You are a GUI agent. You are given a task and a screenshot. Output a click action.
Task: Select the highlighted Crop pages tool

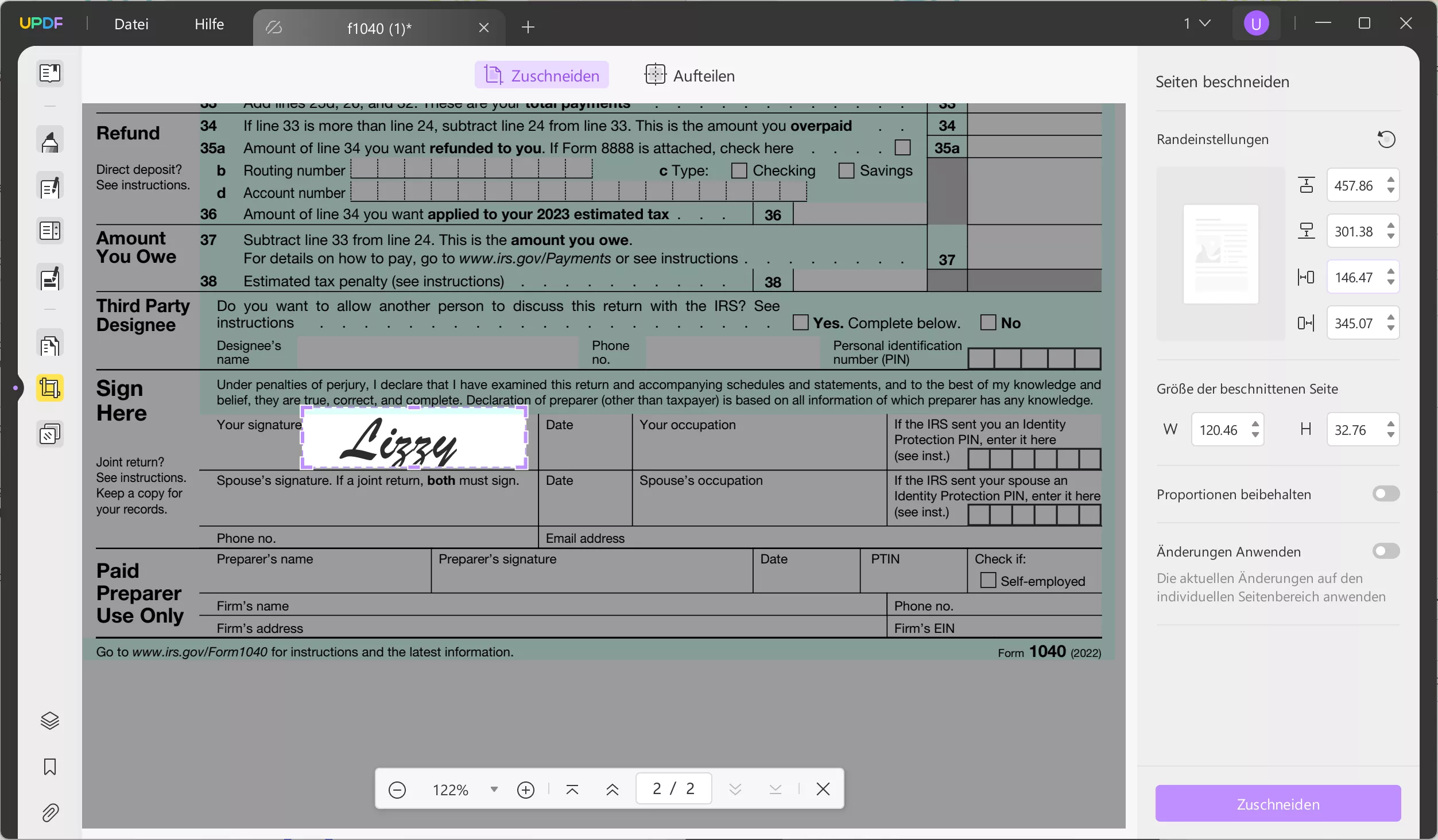[51, 388]
